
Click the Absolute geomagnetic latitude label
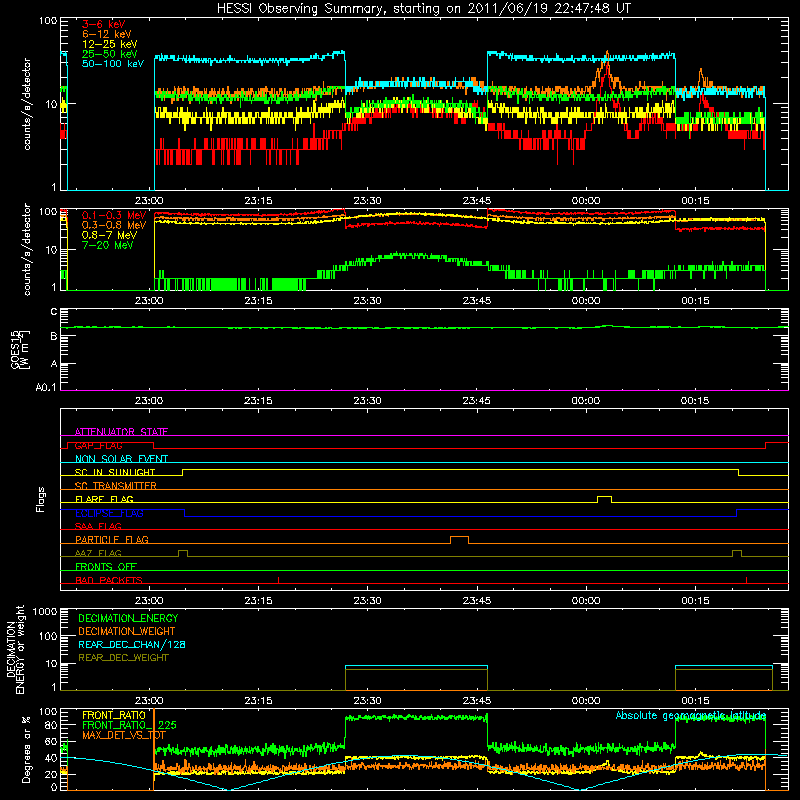click(691, 715)
